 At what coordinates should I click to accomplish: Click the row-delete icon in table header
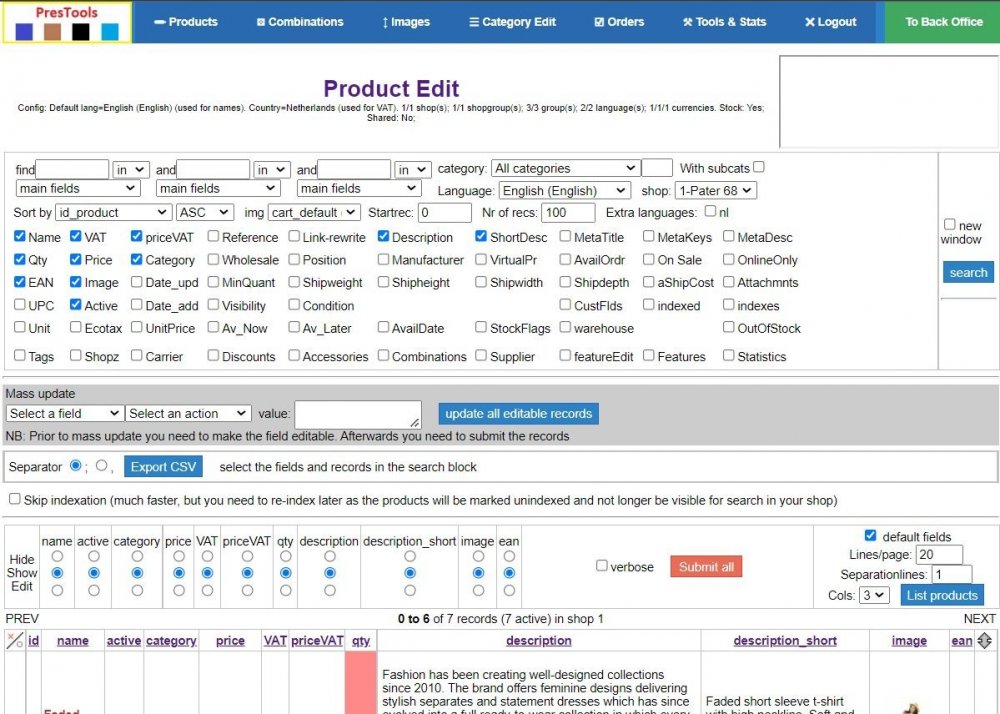click(x=15, y=640)
